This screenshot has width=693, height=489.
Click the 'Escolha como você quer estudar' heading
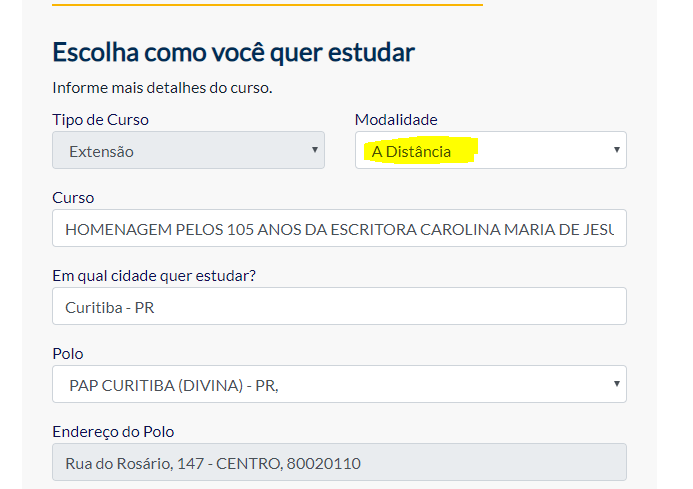pos(233,52)
